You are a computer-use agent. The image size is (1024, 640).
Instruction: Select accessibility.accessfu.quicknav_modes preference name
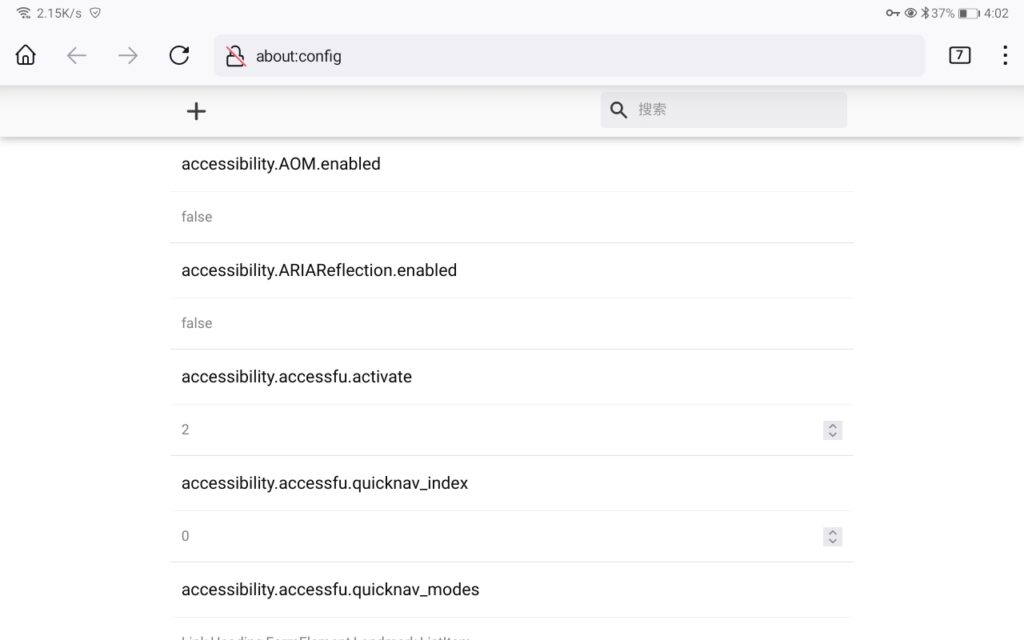point(330,590)
